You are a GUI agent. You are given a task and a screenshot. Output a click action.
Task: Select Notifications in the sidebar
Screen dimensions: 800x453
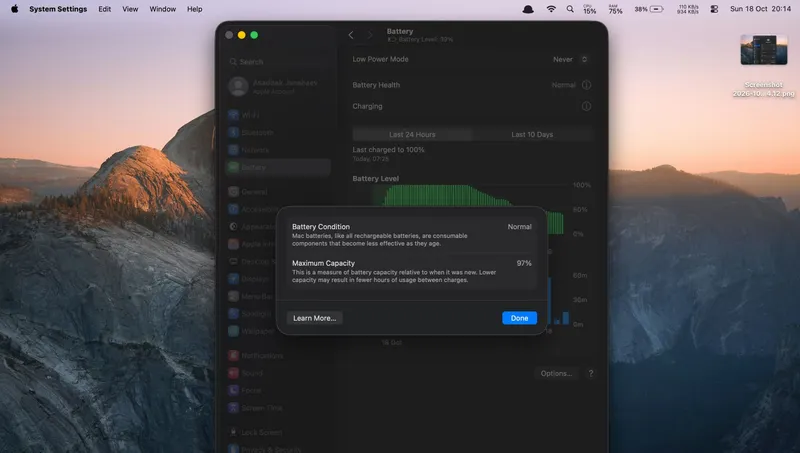tap(278, 356)
